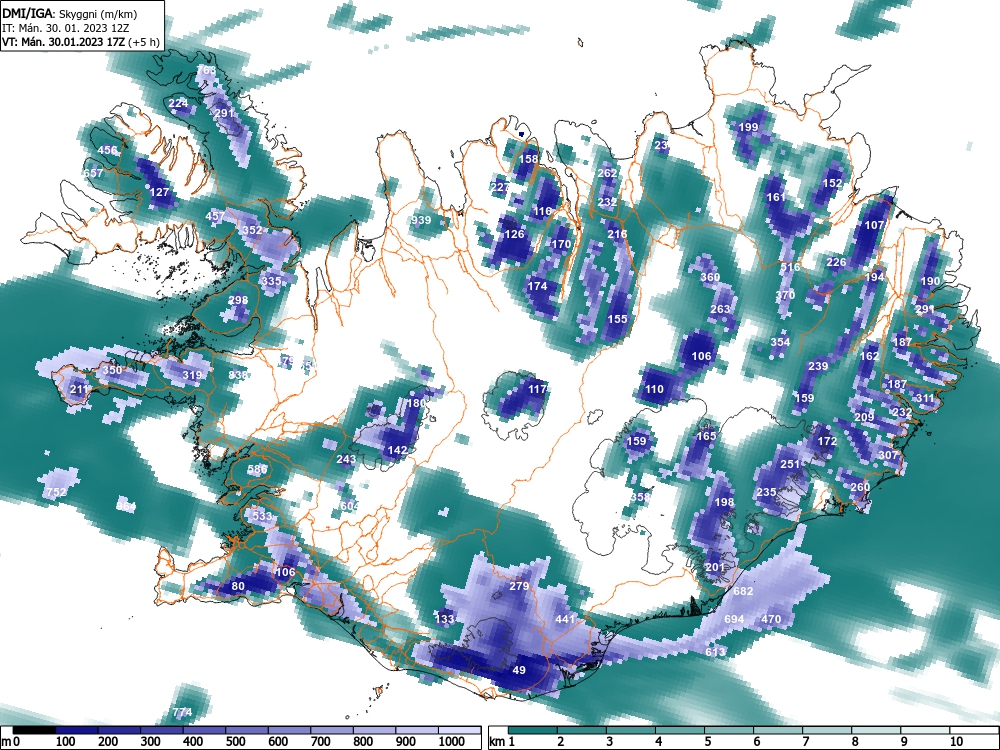
Task: Select the 243 visibility label
Action: (x=346, y=460)
